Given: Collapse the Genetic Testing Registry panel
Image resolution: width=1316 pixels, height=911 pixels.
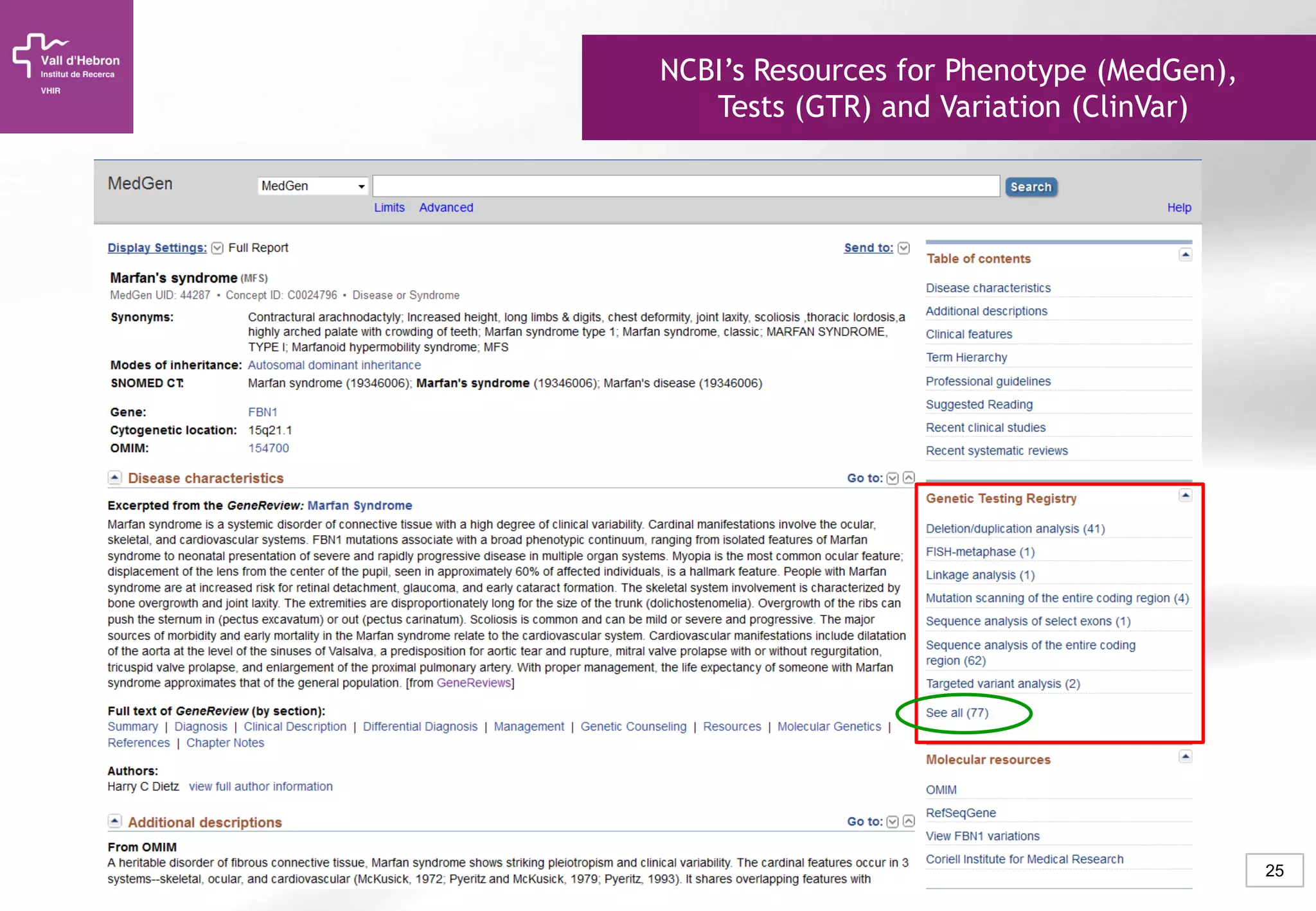Looking at the screenshot, I should 1186,495.
